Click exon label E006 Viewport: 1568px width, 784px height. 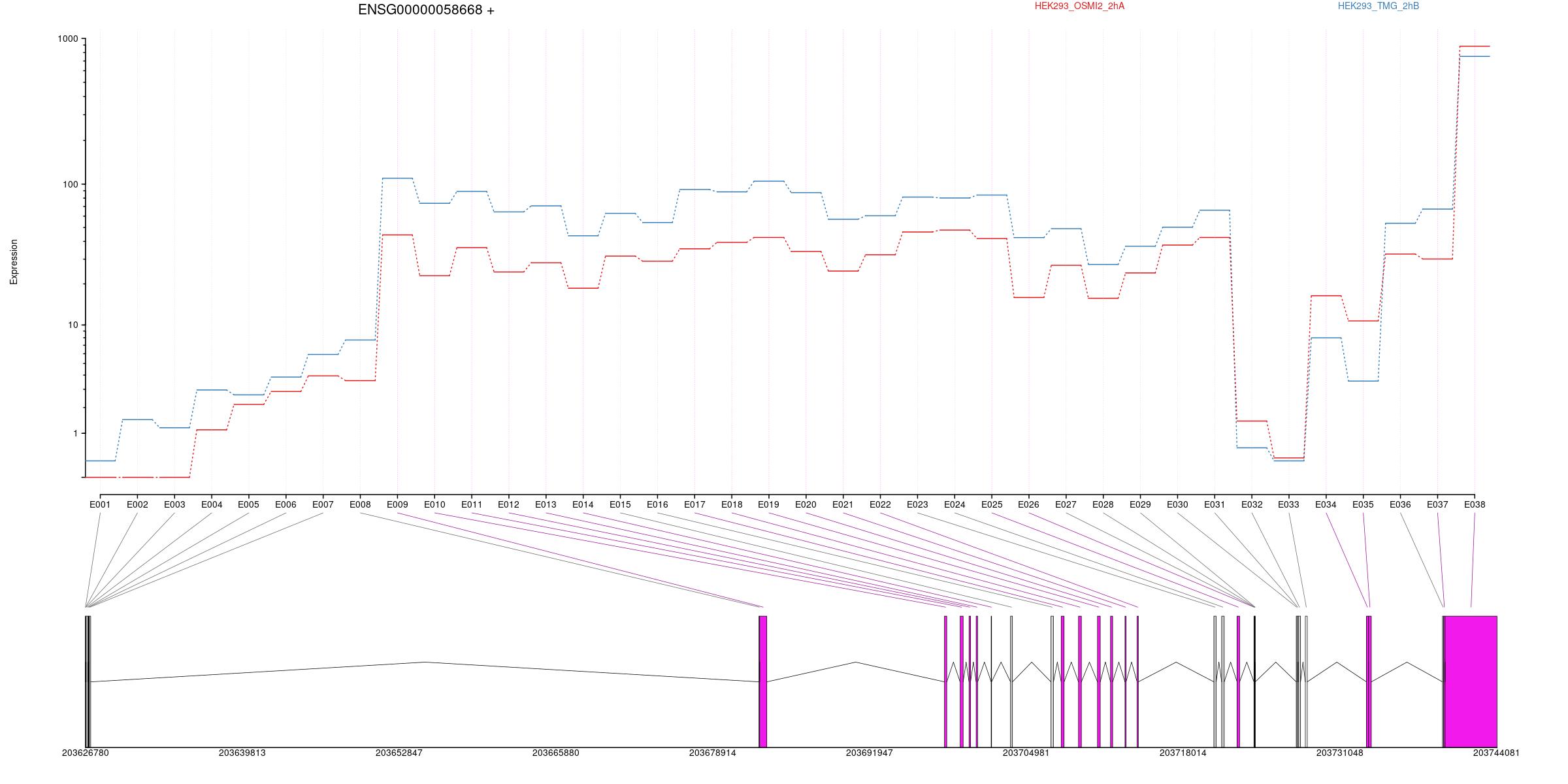tap(286, 504)
